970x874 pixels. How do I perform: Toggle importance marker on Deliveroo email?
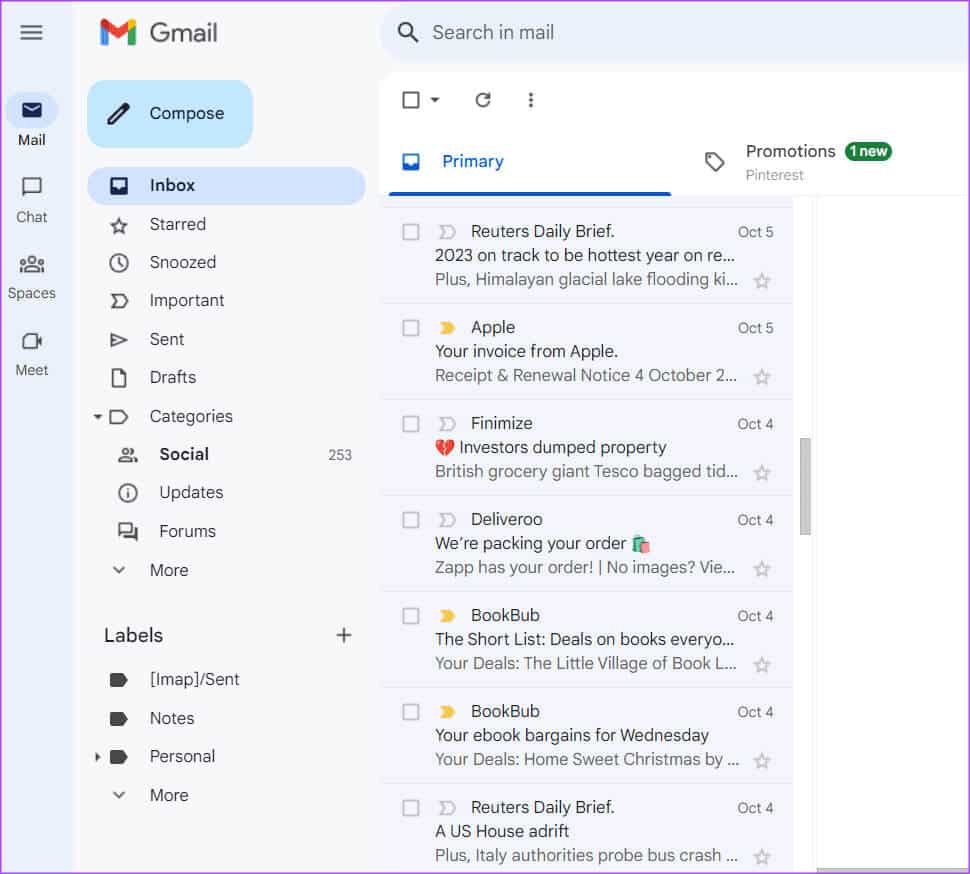click(447, 520)
